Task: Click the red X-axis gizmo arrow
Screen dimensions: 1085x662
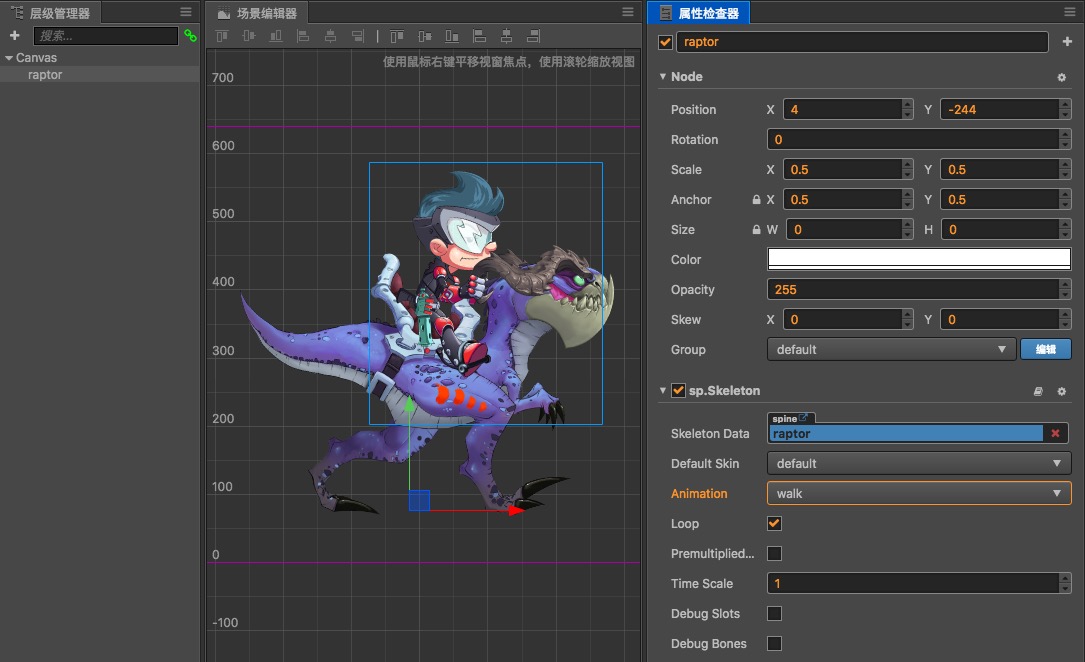Action: (516, 511)
